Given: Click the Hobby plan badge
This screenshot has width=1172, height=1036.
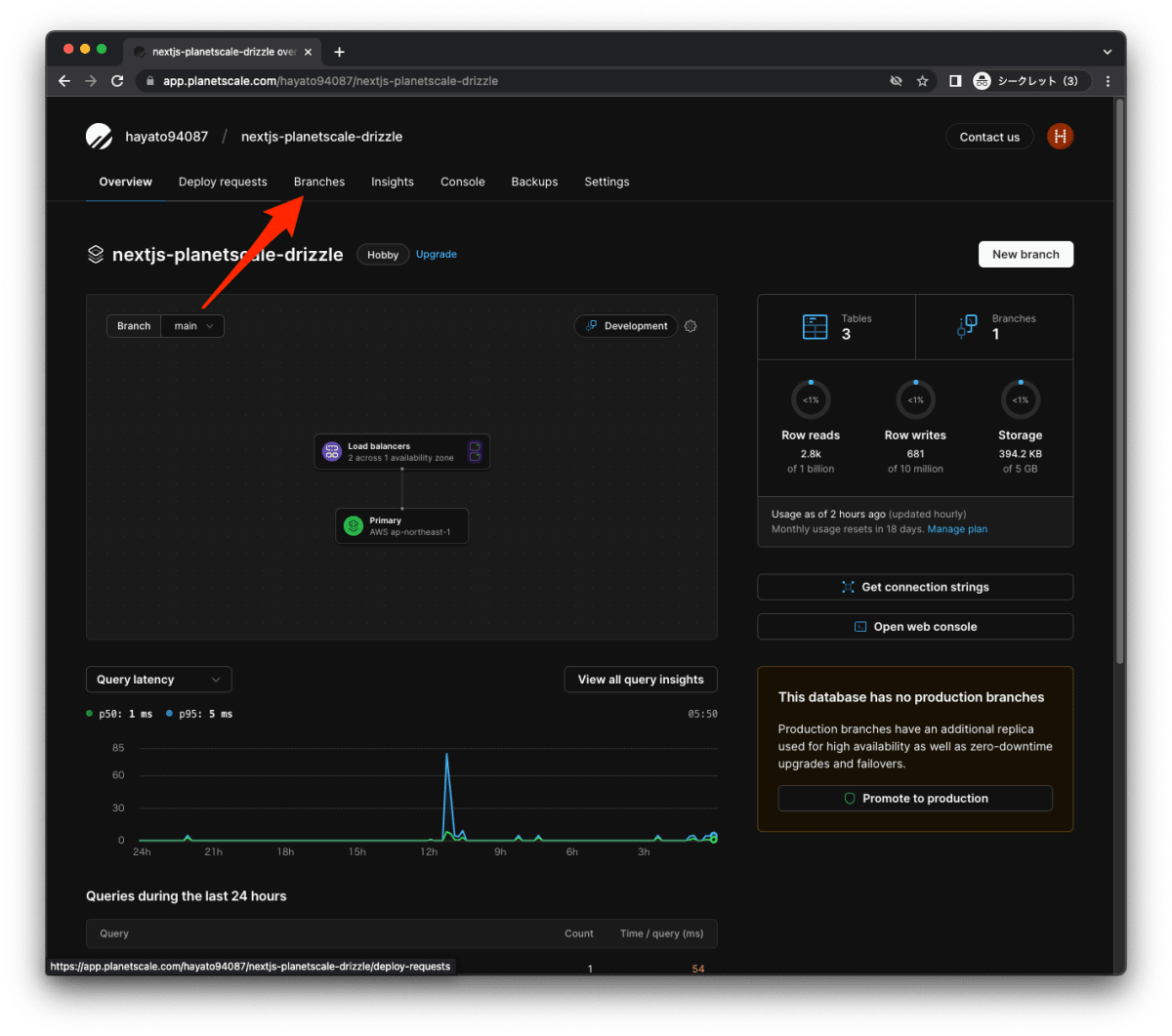Looking at the screenshot, I should (x=383, y=255).
